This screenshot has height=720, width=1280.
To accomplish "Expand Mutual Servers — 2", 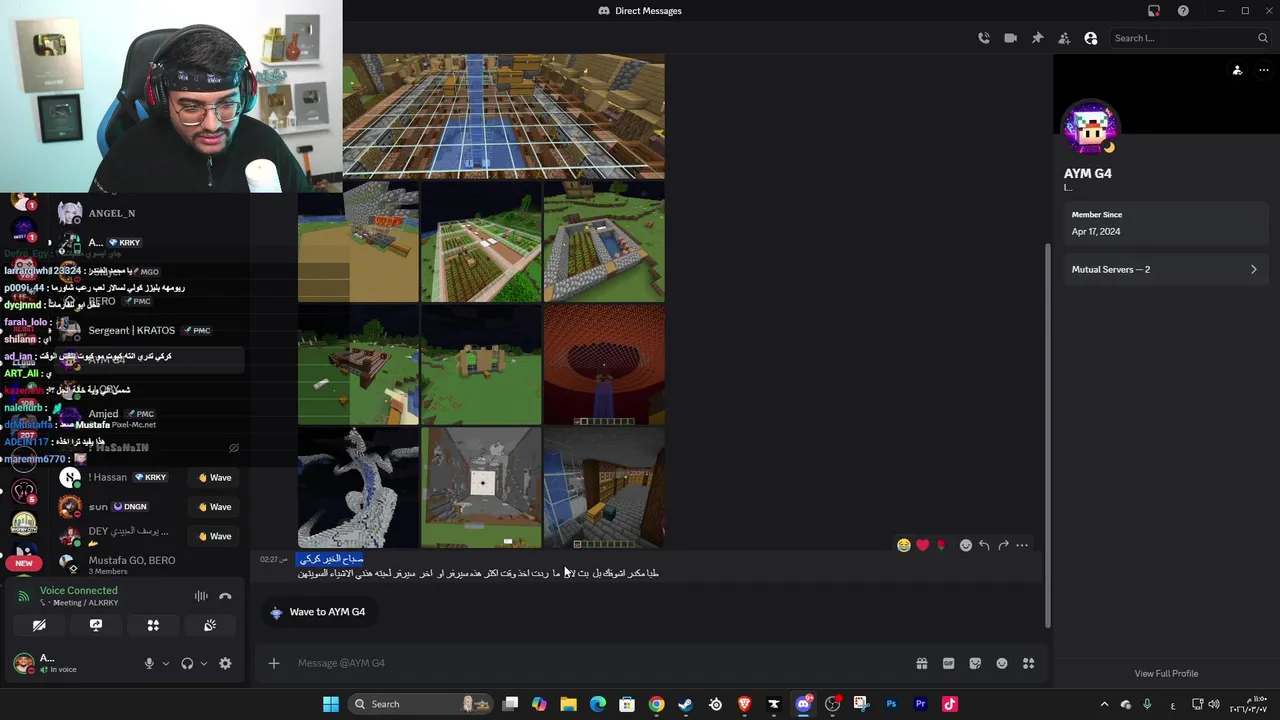I will (x=1165, y=269).
